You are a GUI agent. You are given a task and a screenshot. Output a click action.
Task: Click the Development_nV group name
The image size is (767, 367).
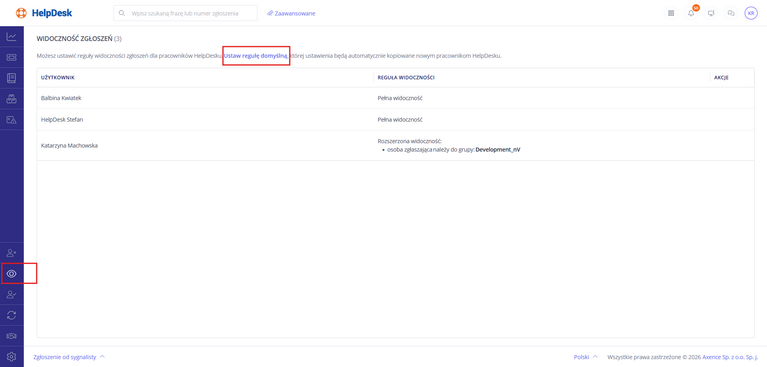tap(498, 150)
